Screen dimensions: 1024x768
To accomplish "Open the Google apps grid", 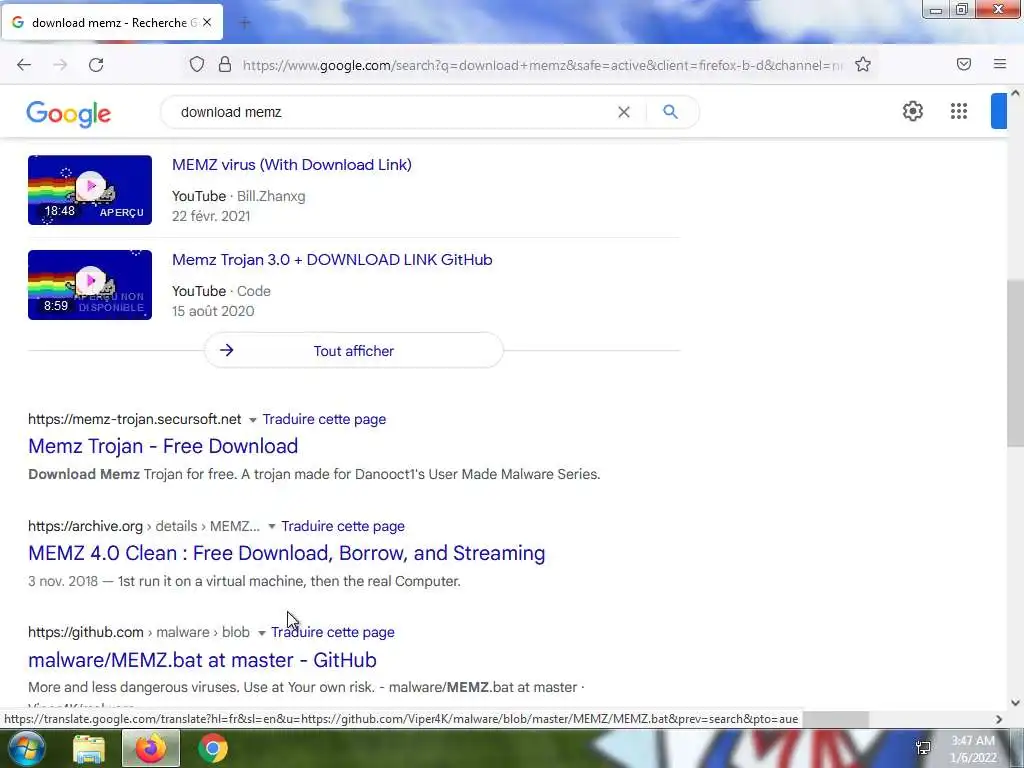I will tap(959, 111).
